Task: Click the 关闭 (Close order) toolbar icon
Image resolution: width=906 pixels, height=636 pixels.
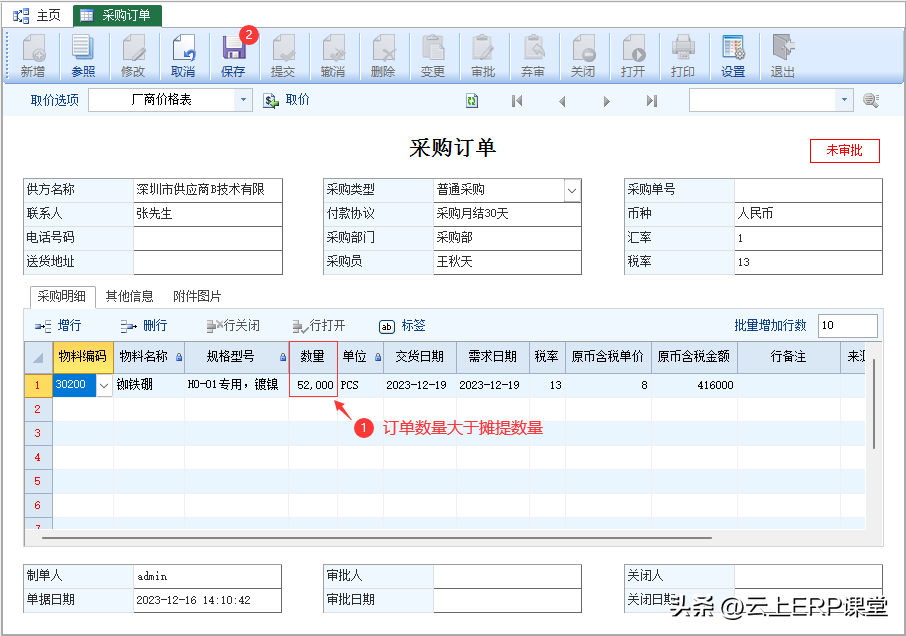Action: pyautogui.click(x=582, y=56)
